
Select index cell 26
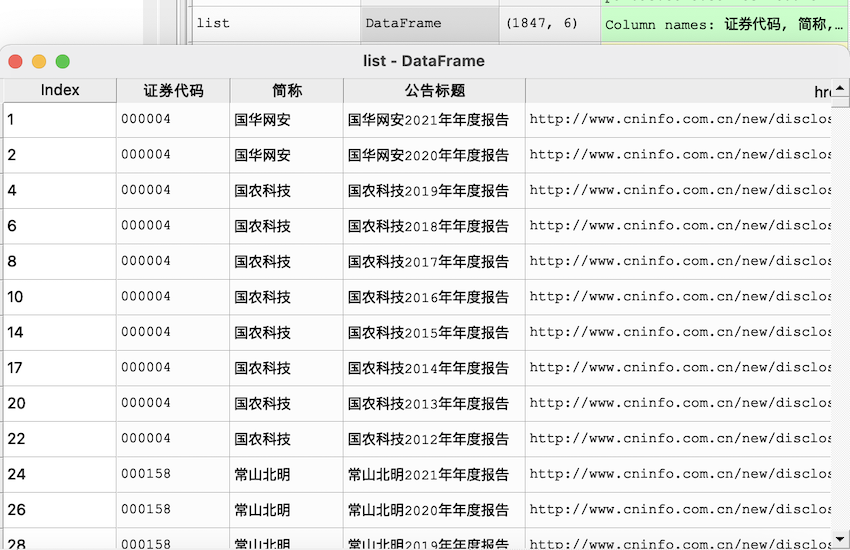point(60,510)
